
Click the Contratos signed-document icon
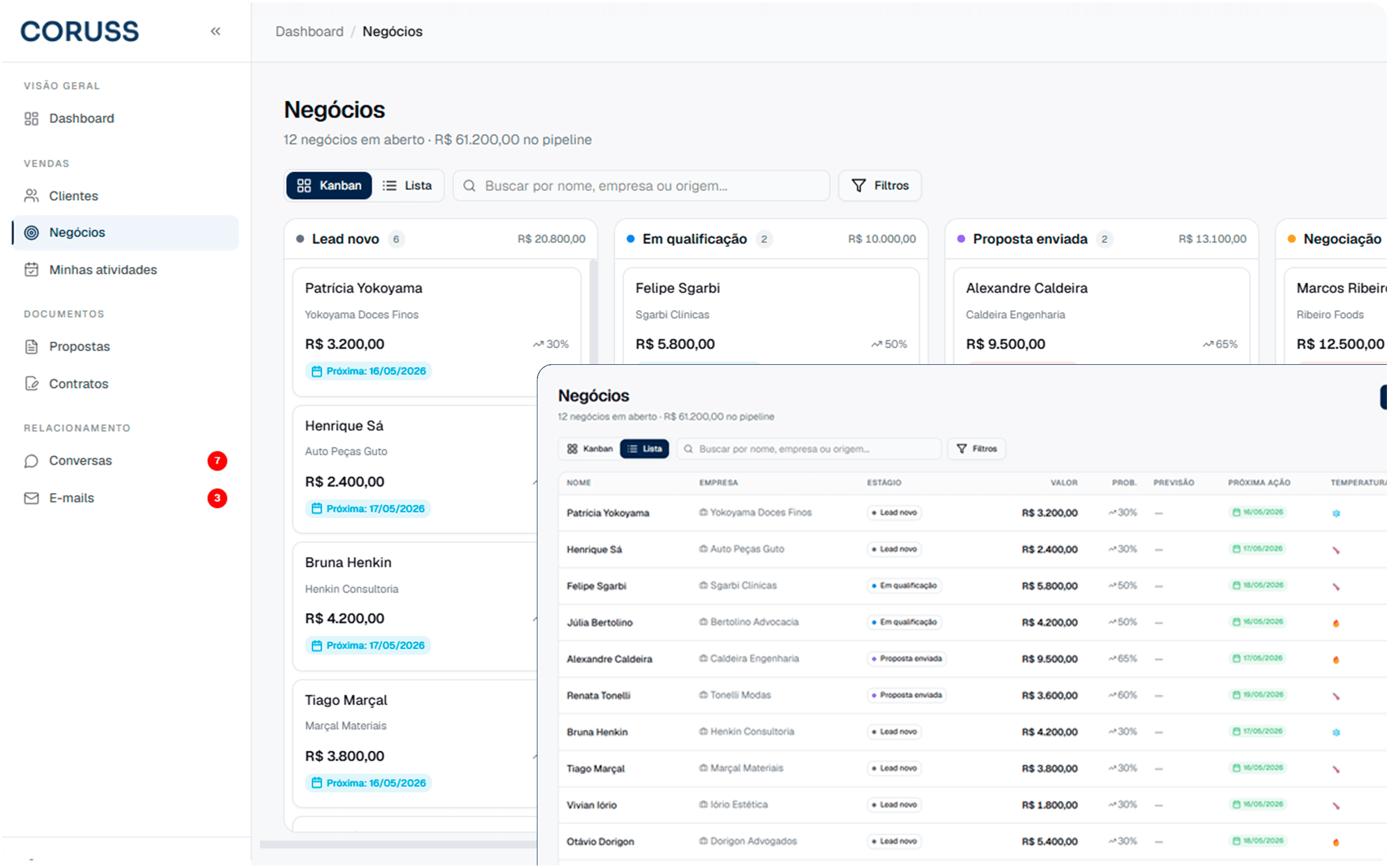tap(32, 383)
